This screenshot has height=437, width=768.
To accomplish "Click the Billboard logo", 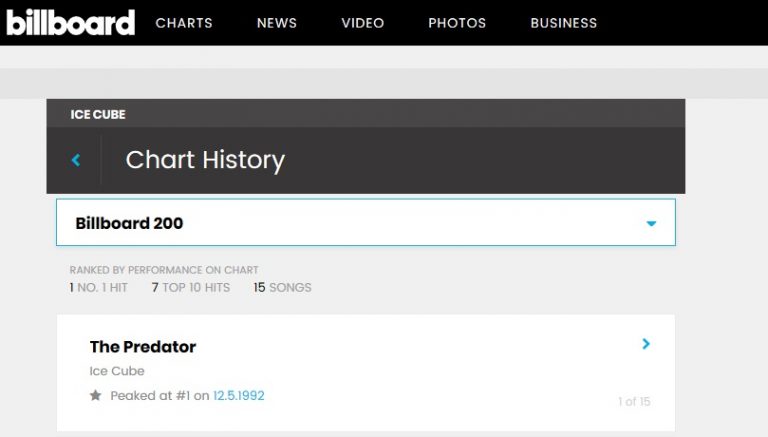I will [x=70, y=22].
